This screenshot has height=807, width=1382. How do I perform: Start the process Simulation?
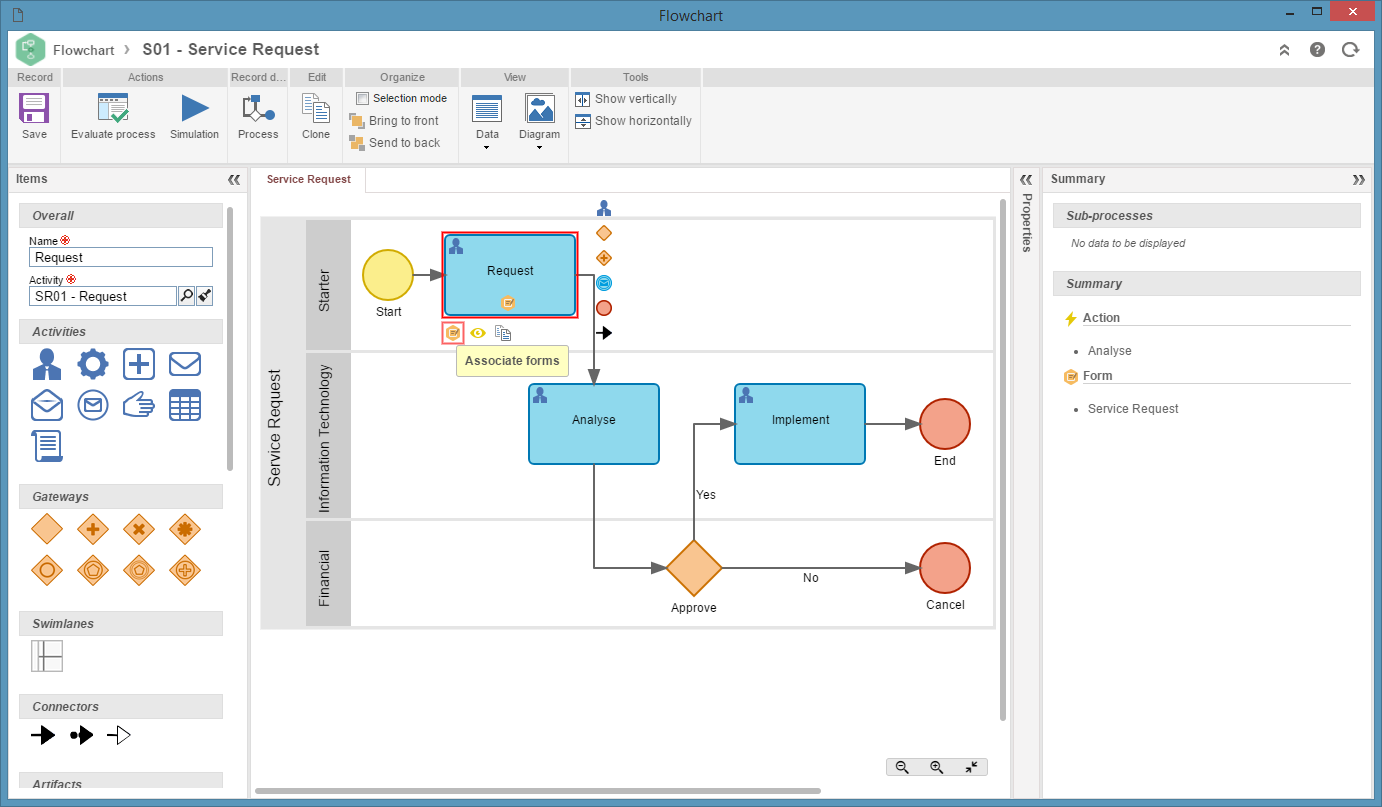[194, 117]
